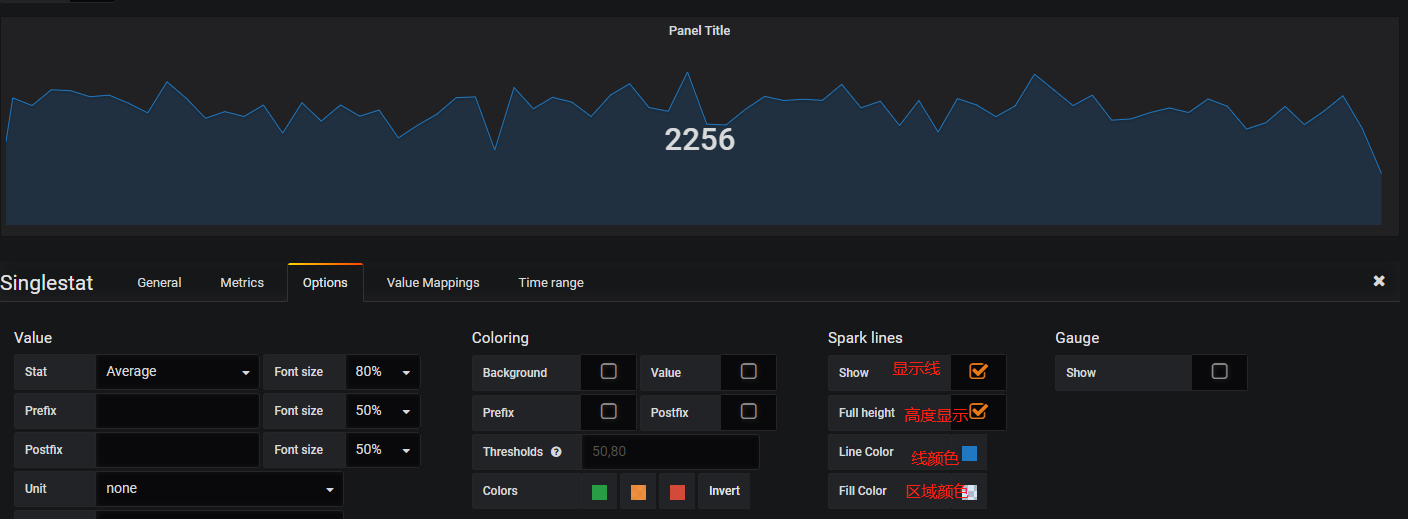Screen dimensions: 1408x519
Task: Uncheck the Spark lines Show checkbox
Action: (x=978, y=371)
